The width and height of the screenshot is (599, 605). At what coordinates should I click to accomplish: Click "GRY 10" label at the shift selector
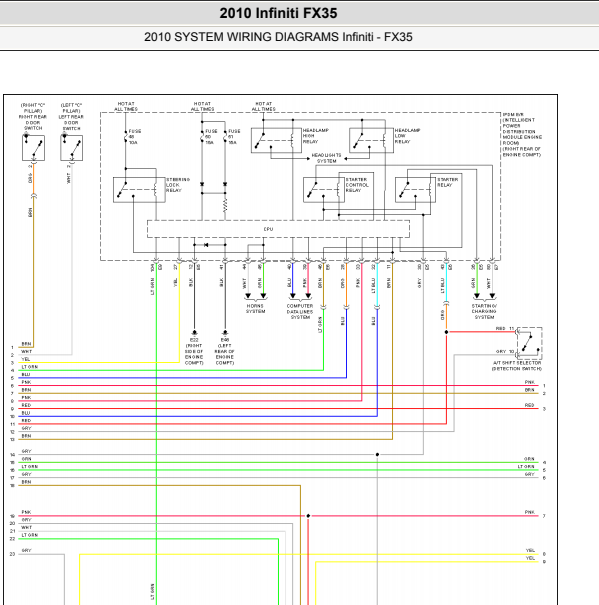point(505,352)
